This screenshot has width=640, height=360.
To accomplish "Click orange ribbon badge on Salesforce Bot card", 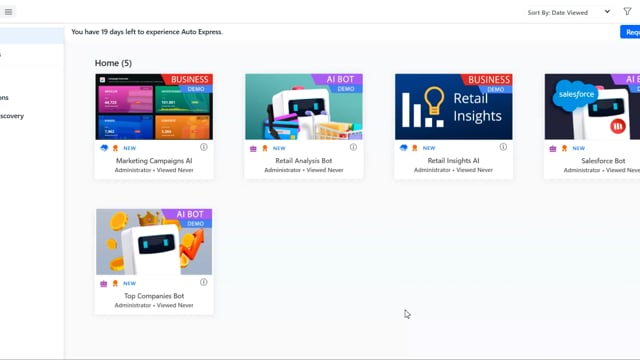I will (564, 148).
